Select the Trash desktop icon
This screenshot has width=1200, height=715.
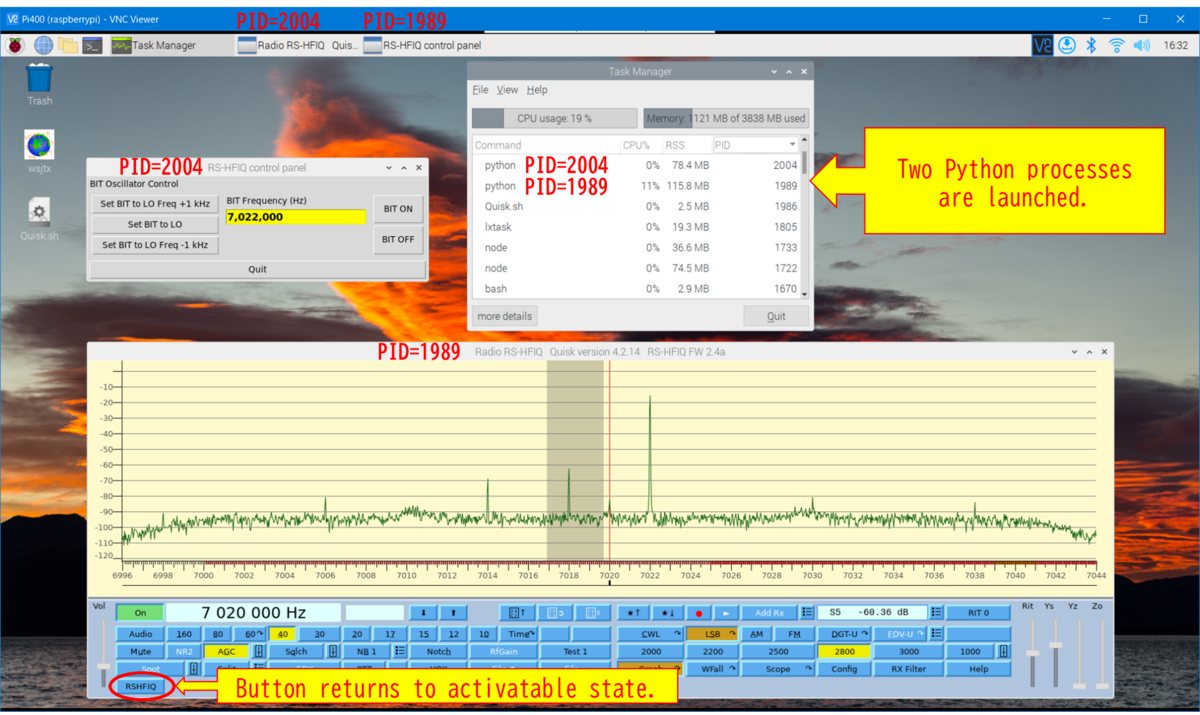[x=39, y=84]
